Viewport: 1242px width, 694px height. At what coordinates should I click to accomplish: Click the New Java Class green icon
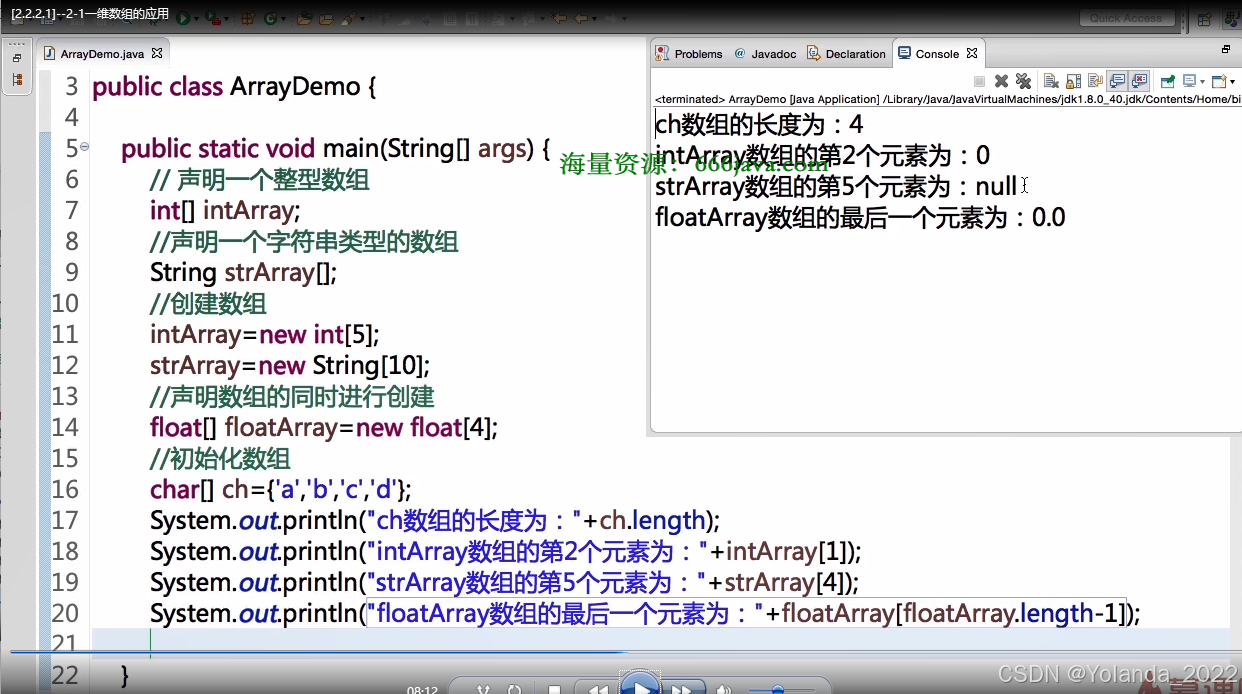271,18
